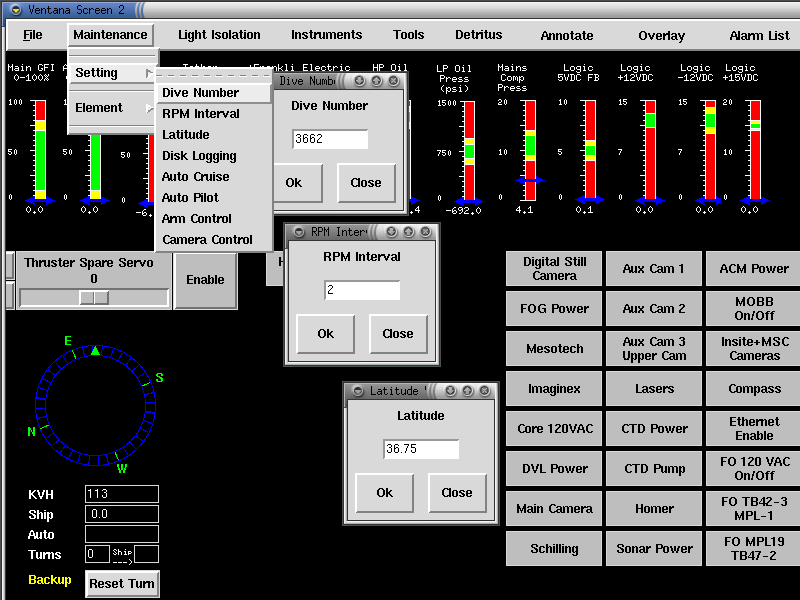The image size is (800, 600).
Task: Click Close button in Latitude dialog
Action: pos(457,492)
